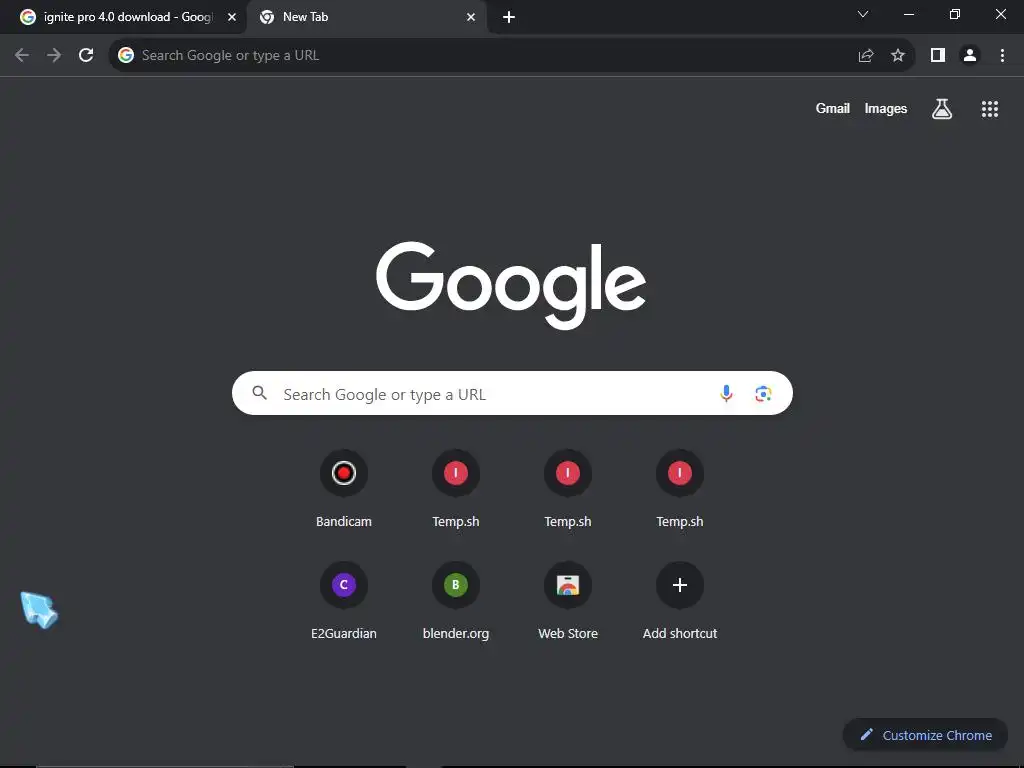Screen dimensions: 1024x768
Task: Reload the current page
Action: pos(86,56)
